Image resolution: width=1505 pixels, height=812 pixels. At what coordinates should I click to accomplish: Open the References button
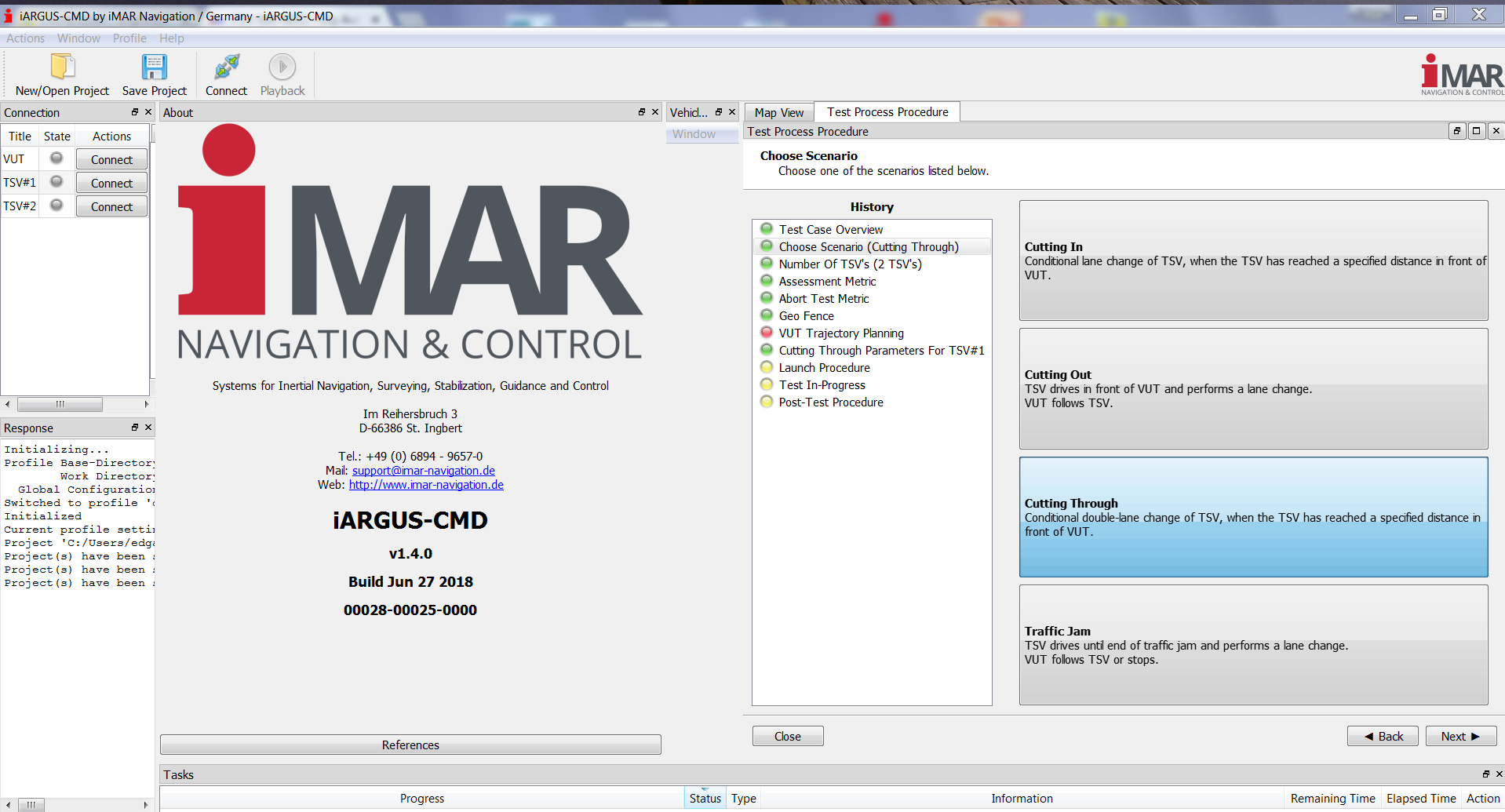[x=410, y=745]
